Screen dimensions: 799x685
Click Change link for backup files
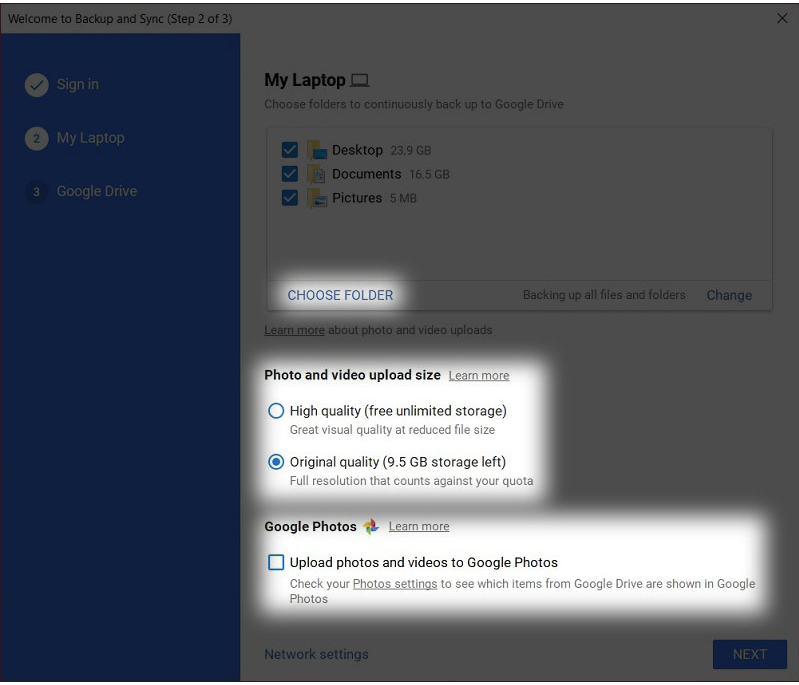click(729, 295)
